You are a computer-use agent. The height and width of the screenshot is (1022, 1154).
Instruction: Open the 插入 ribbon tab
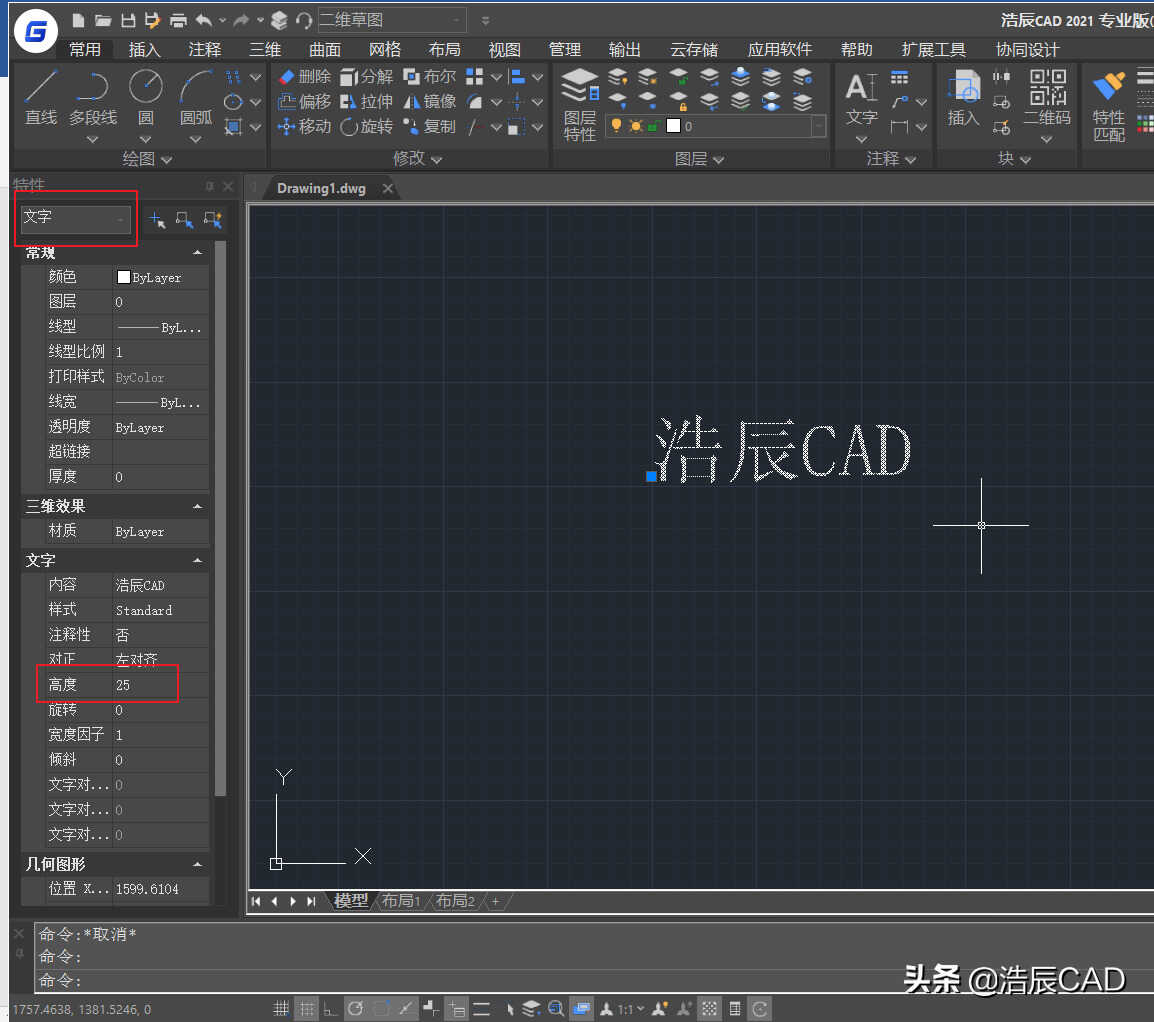click(x=144, y=49)
